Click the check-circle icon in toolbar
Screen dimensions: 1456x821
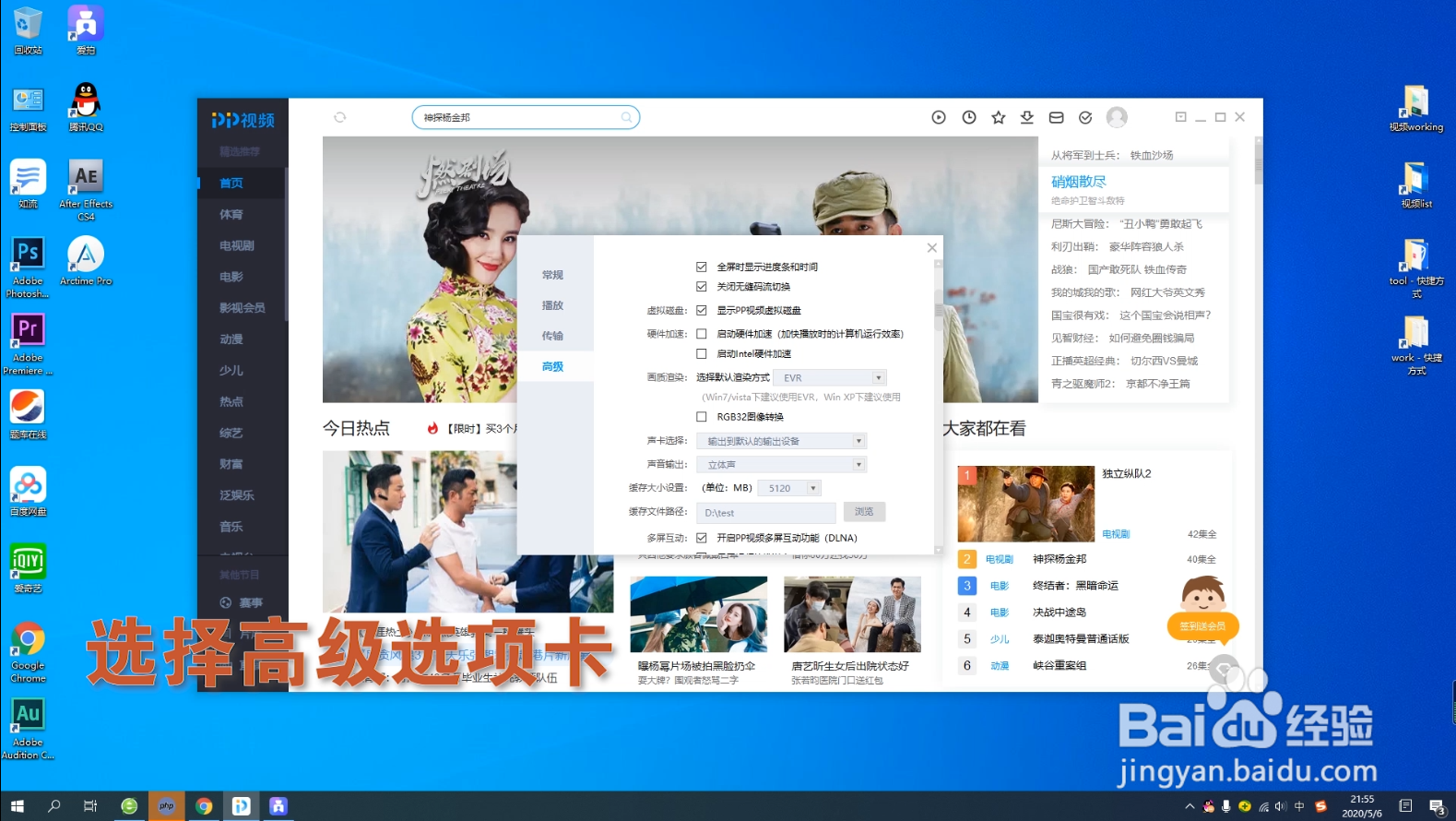tap(1085, 117)
